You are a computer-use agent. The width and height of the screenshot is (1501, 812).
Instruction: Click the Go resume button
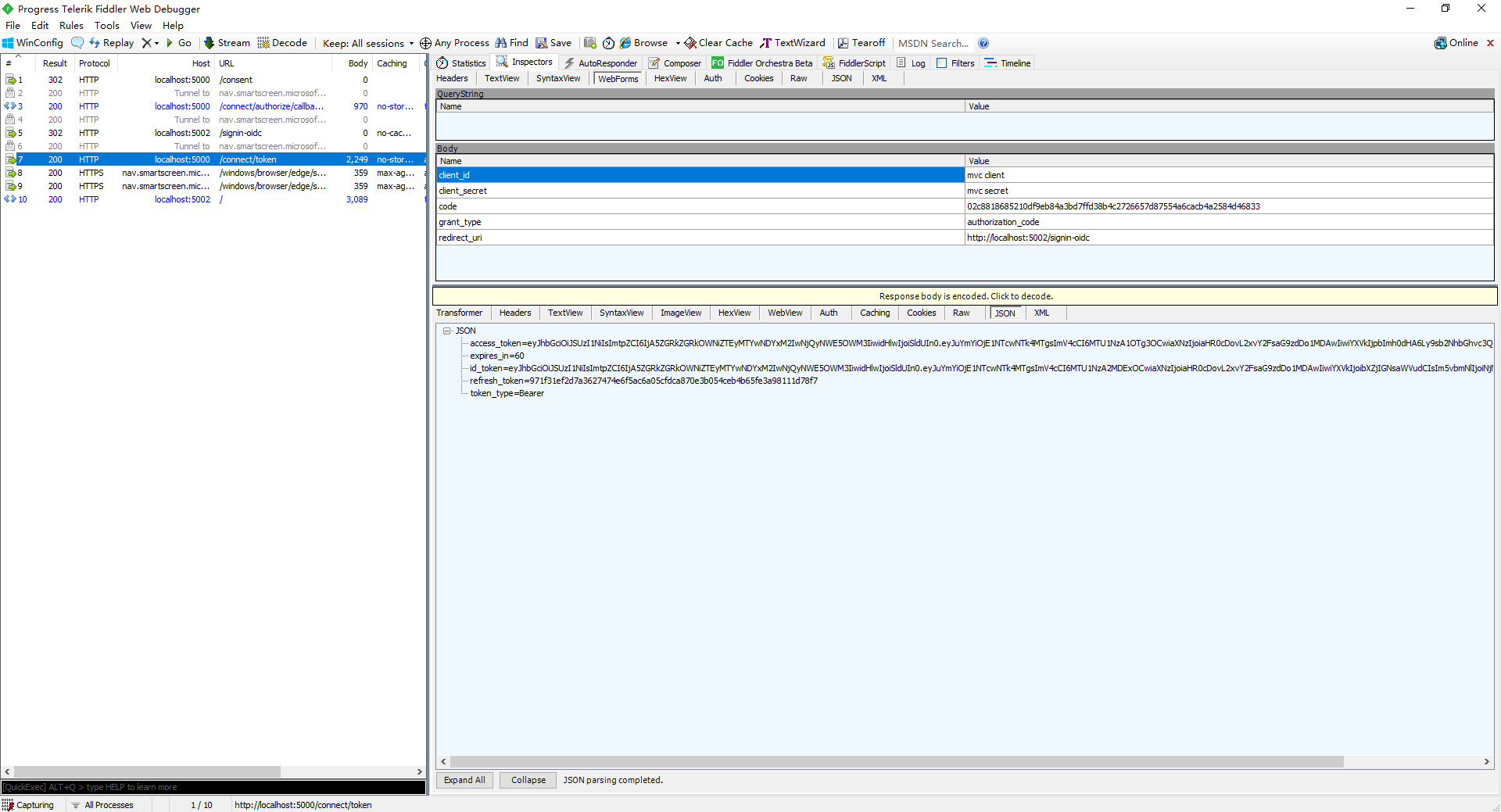pyautogui.click(x=179, y=43)
